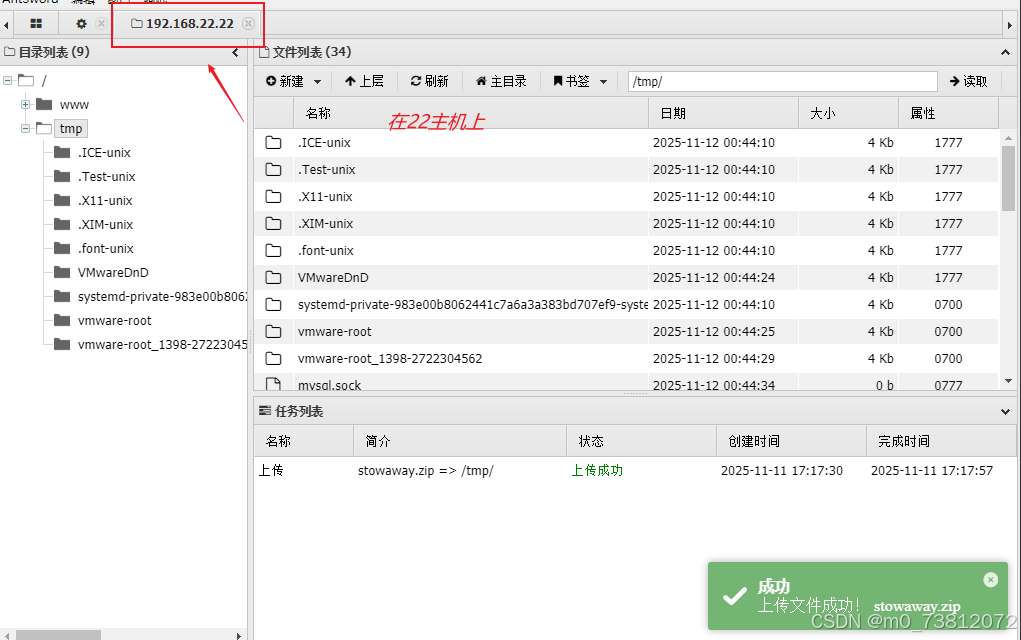
Task: Select .font-unix in the directory tree
Action: click(105, 249)
